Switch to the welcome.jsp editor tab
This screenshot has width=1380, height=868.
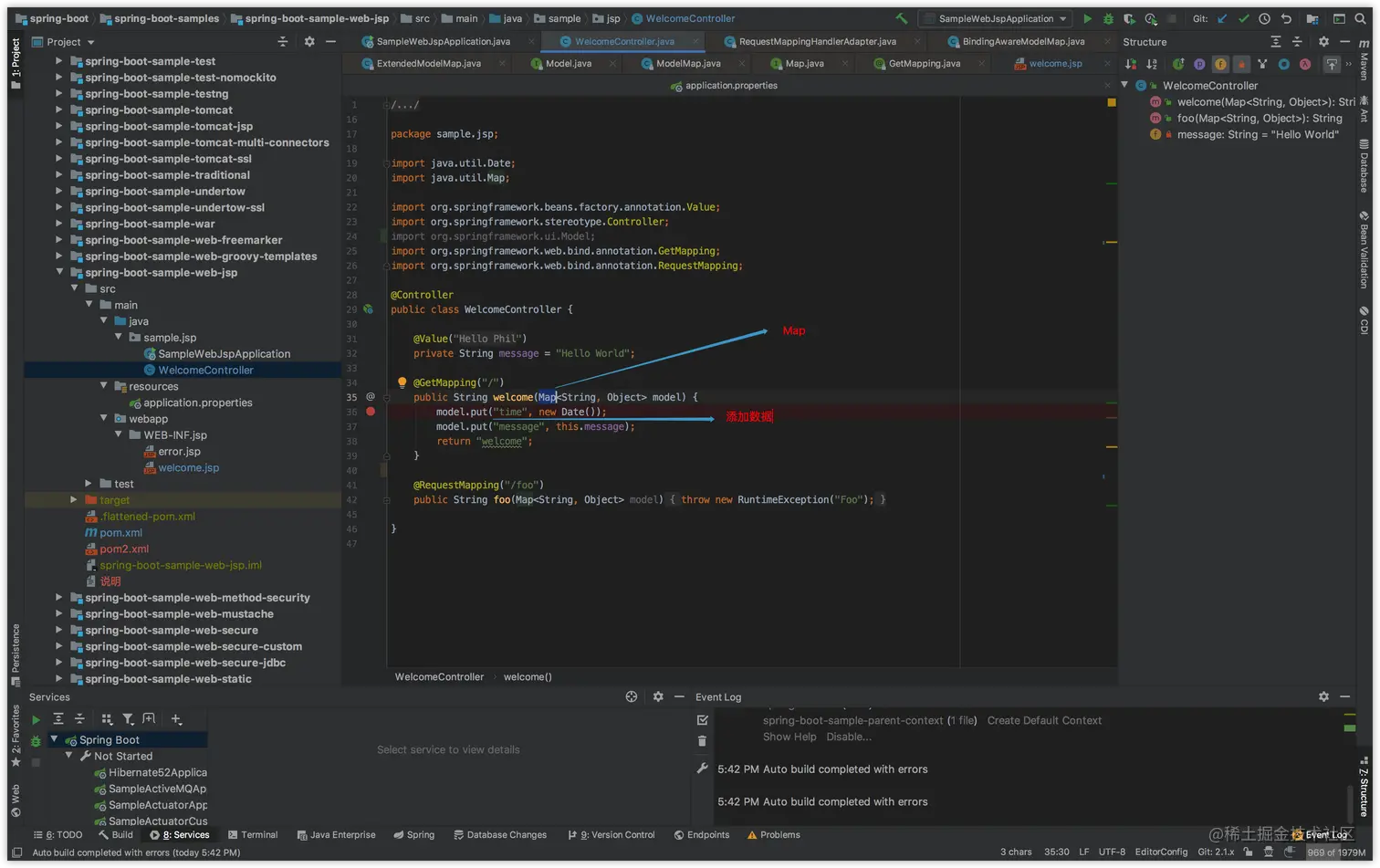[x=1054, y=64]
